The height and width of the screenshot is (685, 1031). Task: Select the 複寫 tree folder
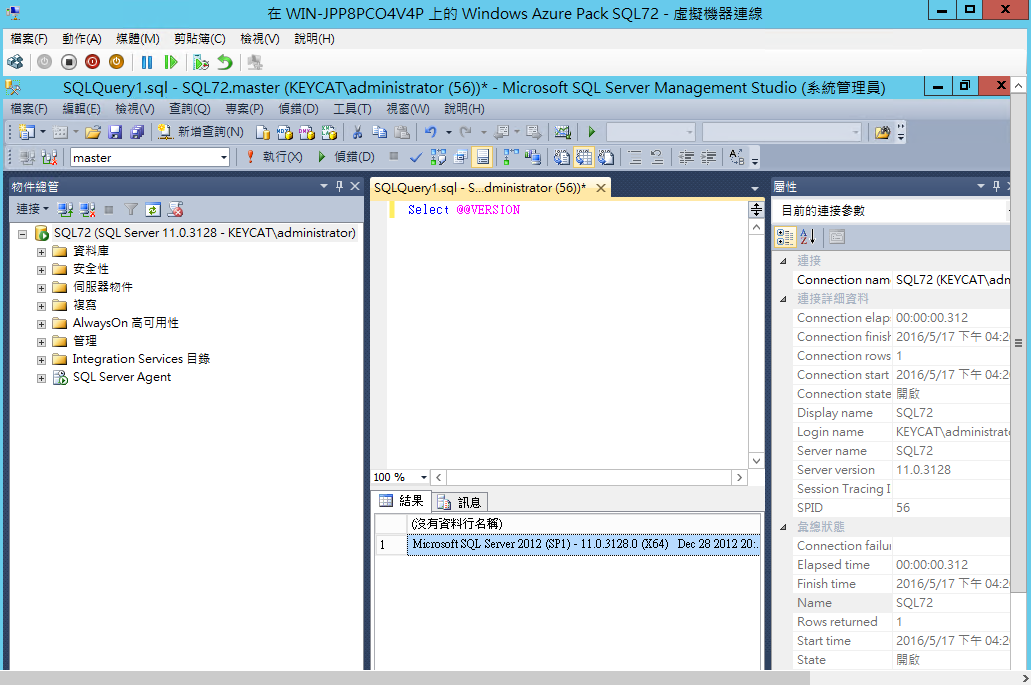84,305
